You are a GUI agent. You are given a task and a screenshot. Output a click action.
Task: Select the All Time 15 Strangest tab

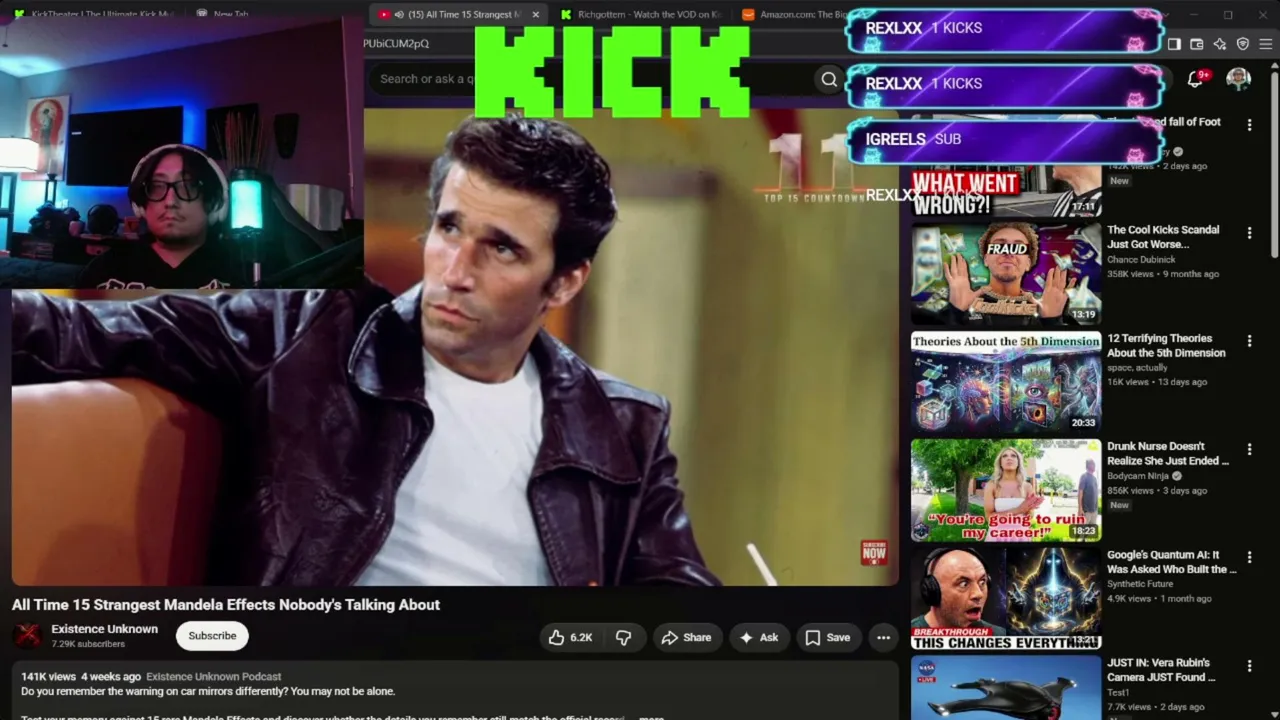coord(459,15)
